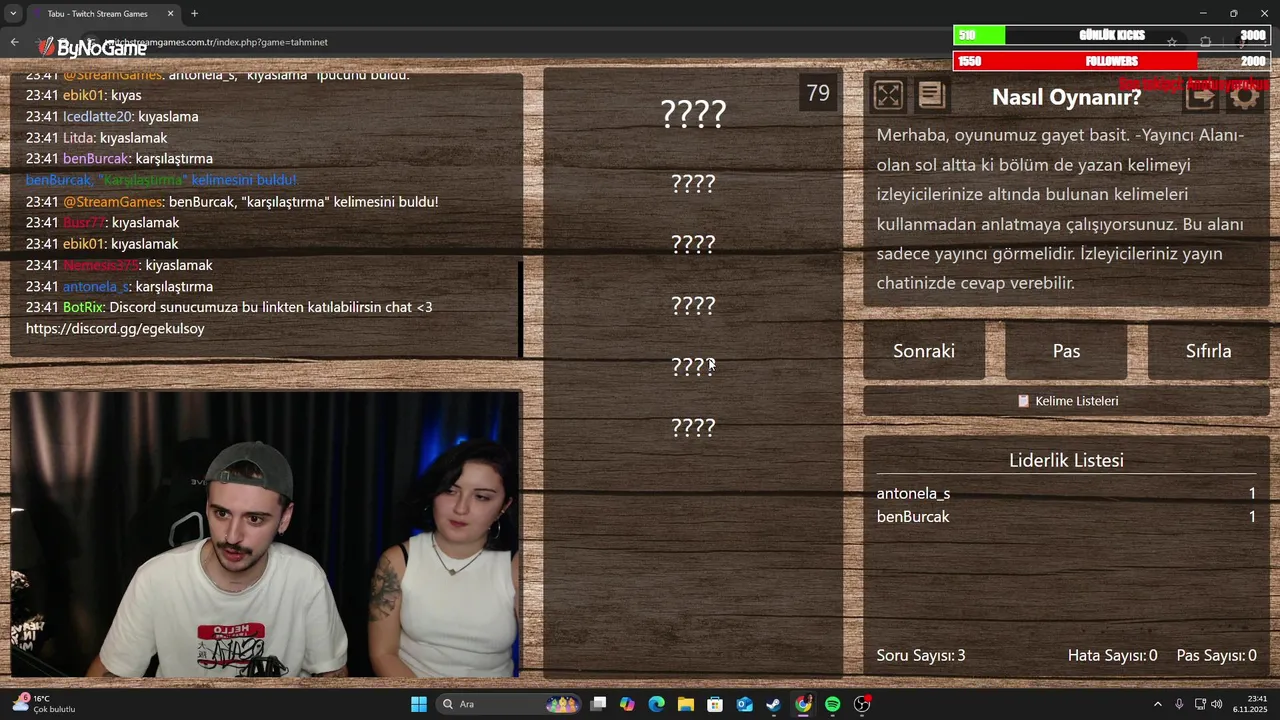Open Outlook from the taskbar
Image resolution: width=1280 pixels, height=720 pixels.
[x=744, y=704]
